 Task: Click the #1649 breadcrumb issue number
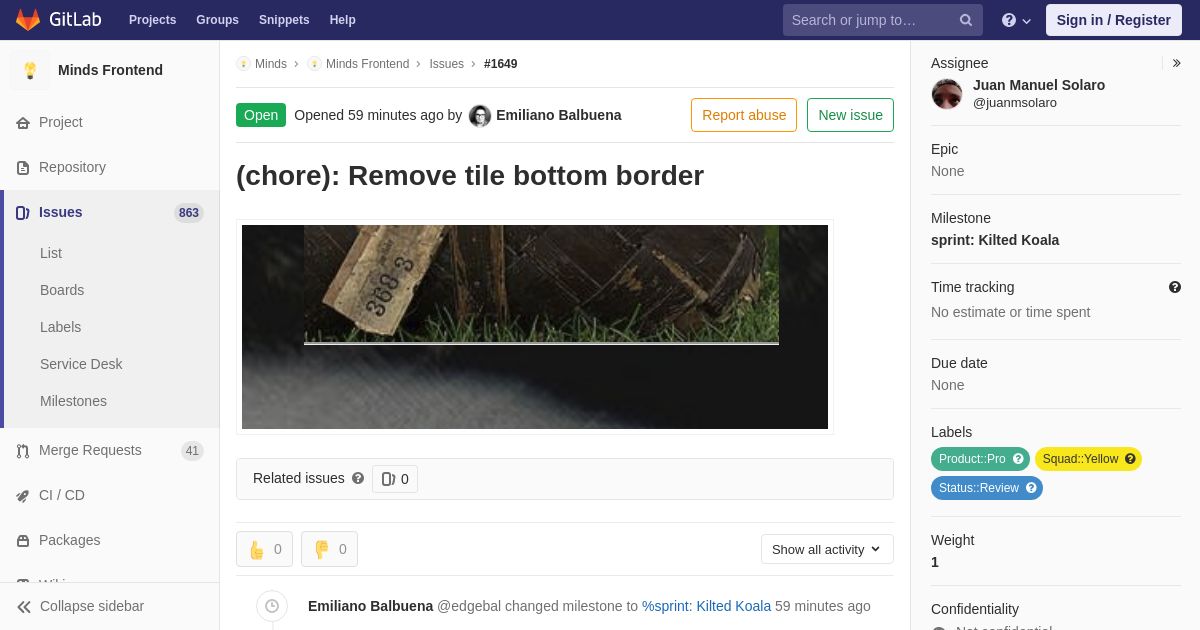tap(500, 64)
